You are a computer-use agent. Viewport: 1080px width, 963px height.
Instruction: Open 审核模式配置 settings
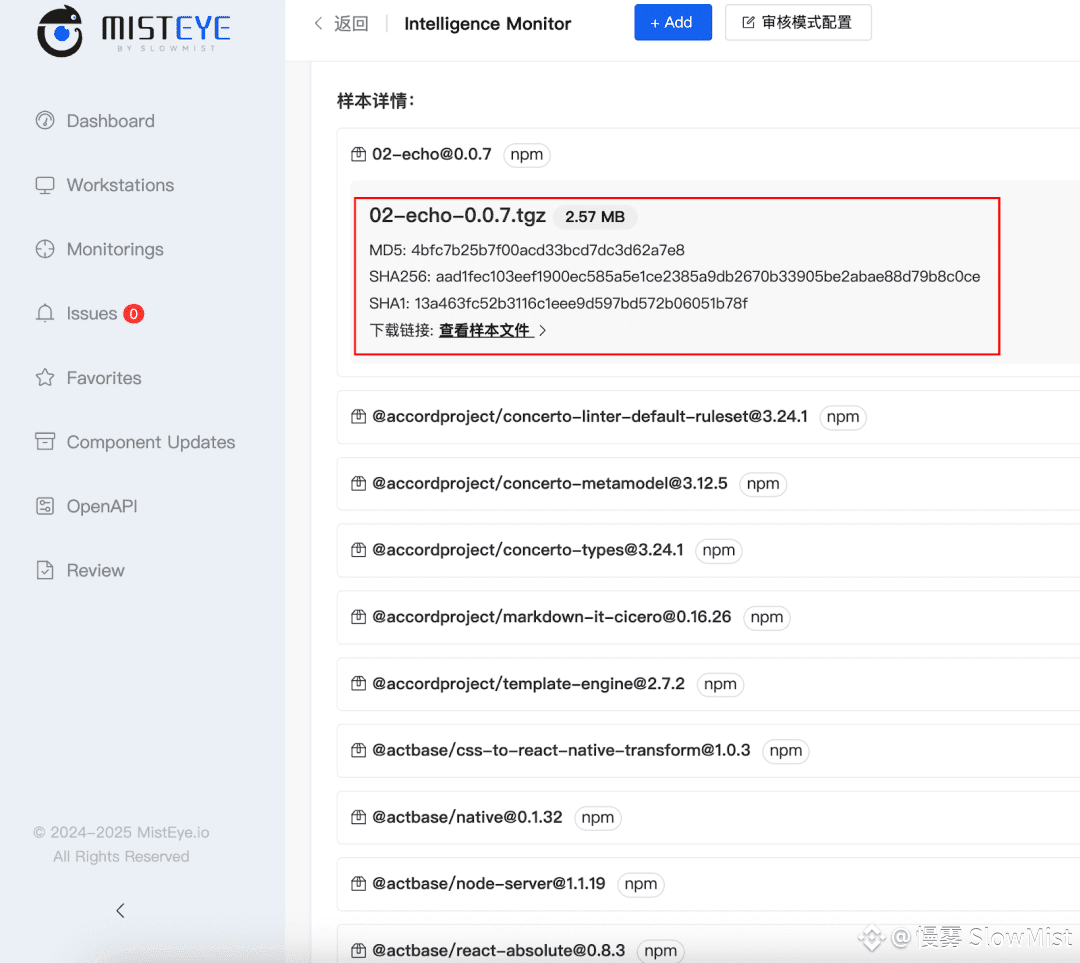798,22
